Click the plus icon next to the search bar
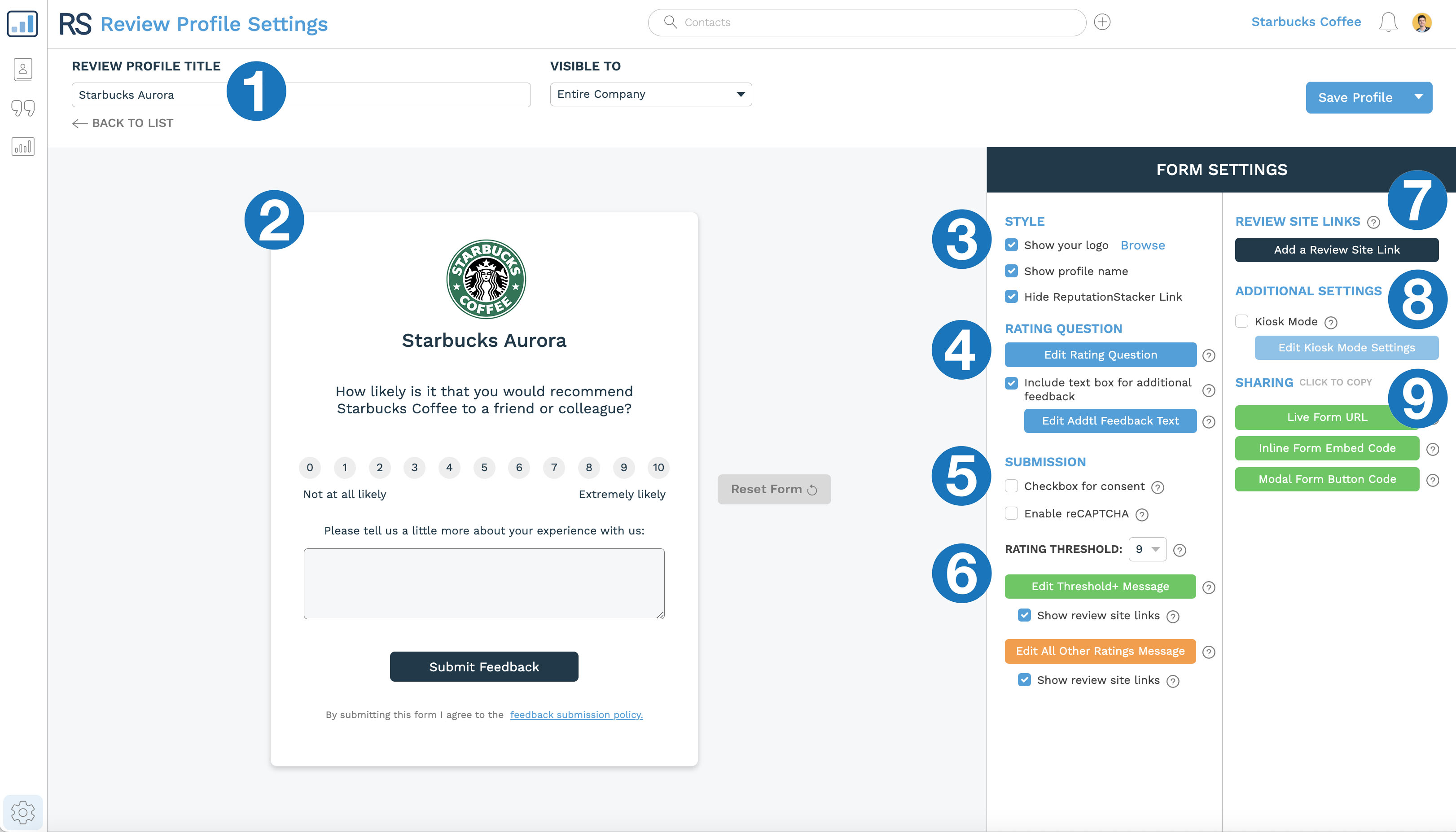 1102,22
